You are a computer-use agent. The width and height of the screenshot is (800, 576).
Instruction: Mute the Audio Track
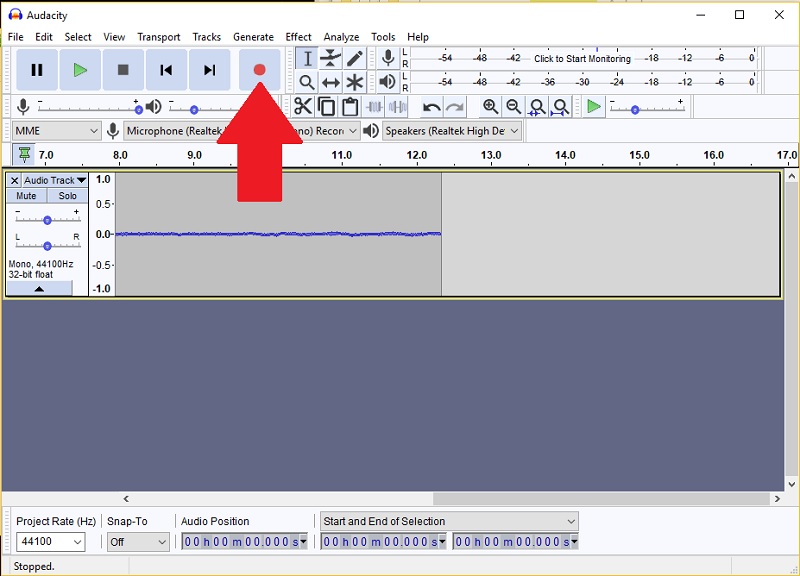[x=27, y=196]
